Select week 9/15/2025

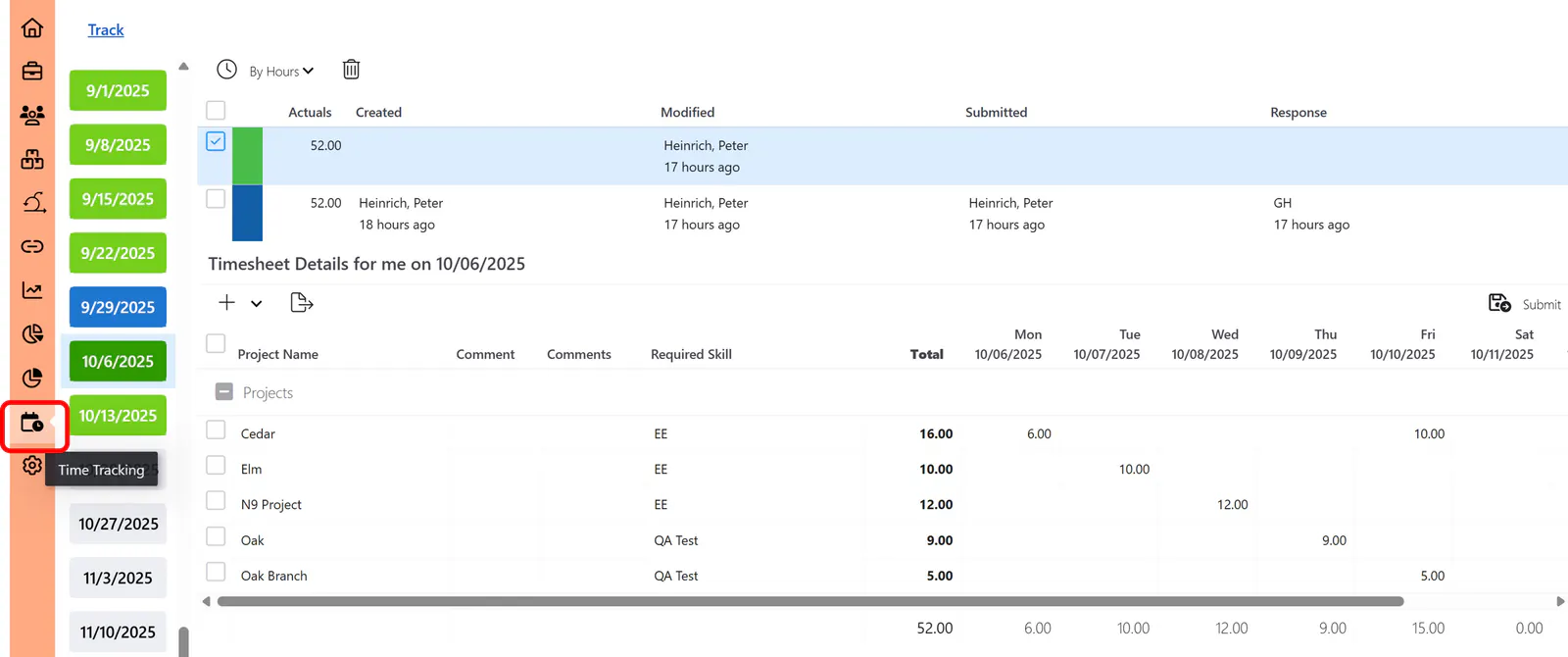tap(118, 198)
